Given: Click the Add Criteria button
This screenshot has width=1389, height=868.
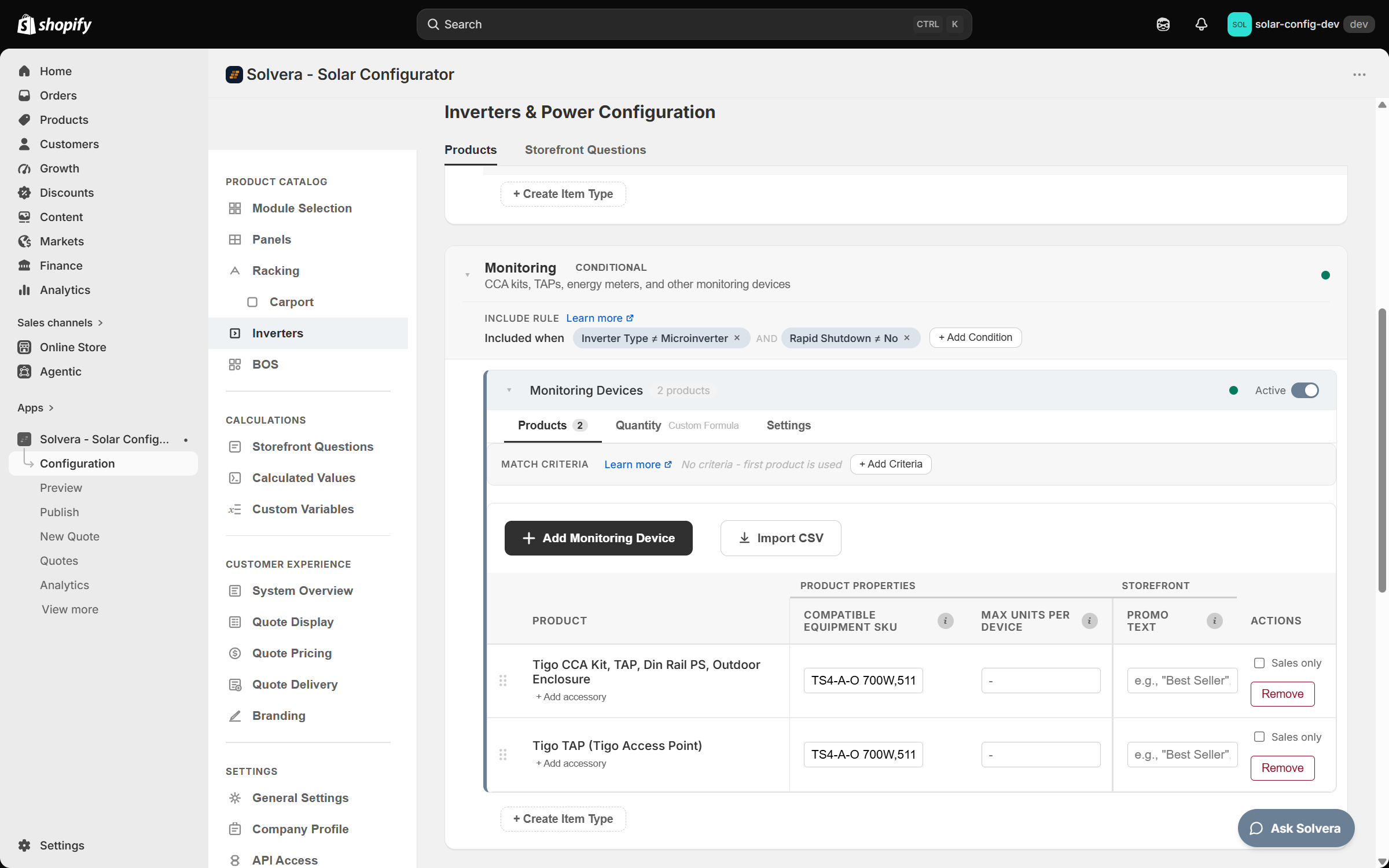Looking at the screenshot, I should (891, 465).
